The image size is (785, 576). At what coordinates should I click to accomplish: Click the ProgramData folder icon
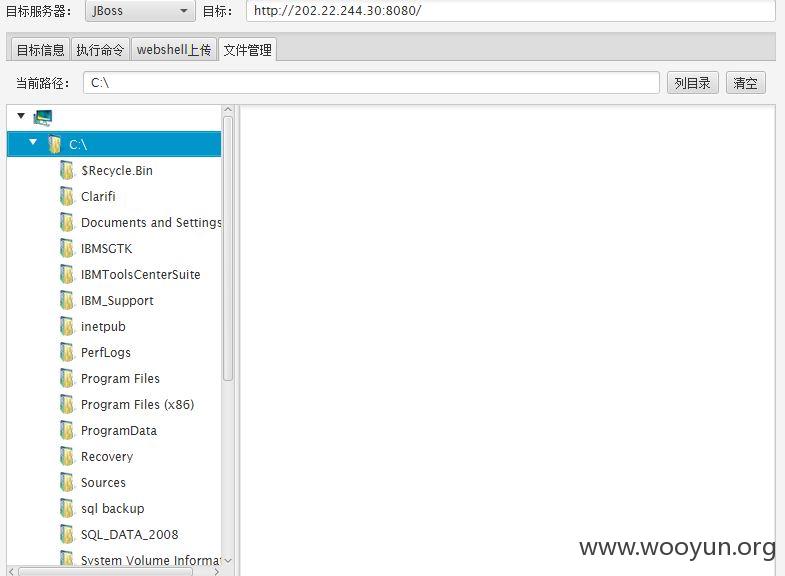(x=67, y=430)
